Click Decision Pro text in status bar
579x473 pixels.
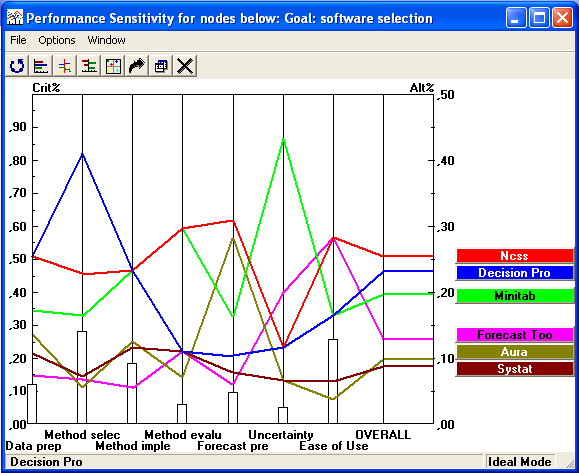click(46, 462)
